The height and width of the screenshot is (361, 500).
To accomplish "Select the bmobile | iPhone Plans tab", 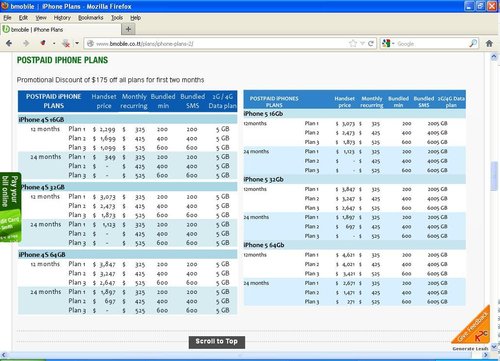I will tap(60, 29).
